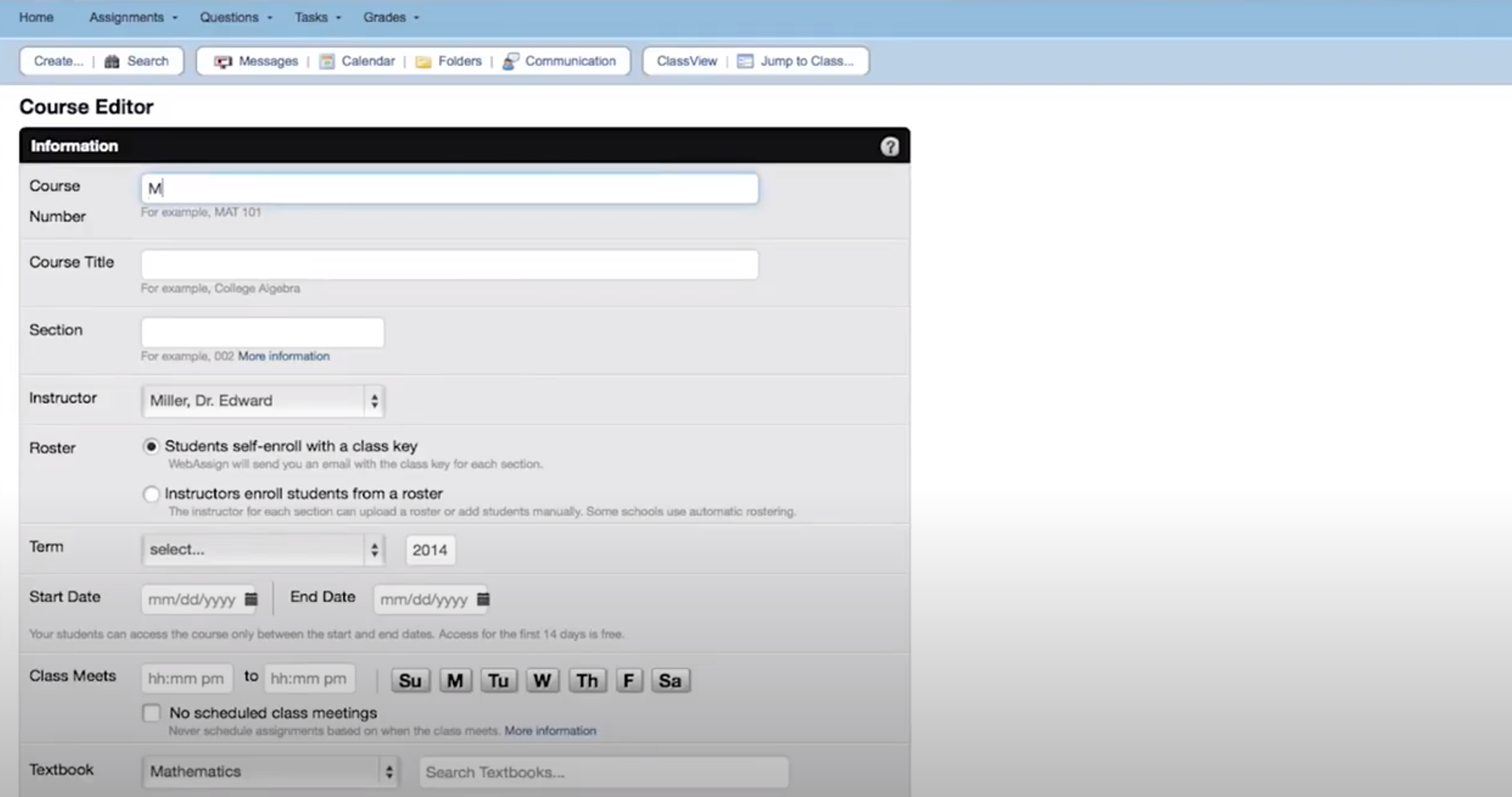
Task: Click the More information link beside Section
Action: 283,356
